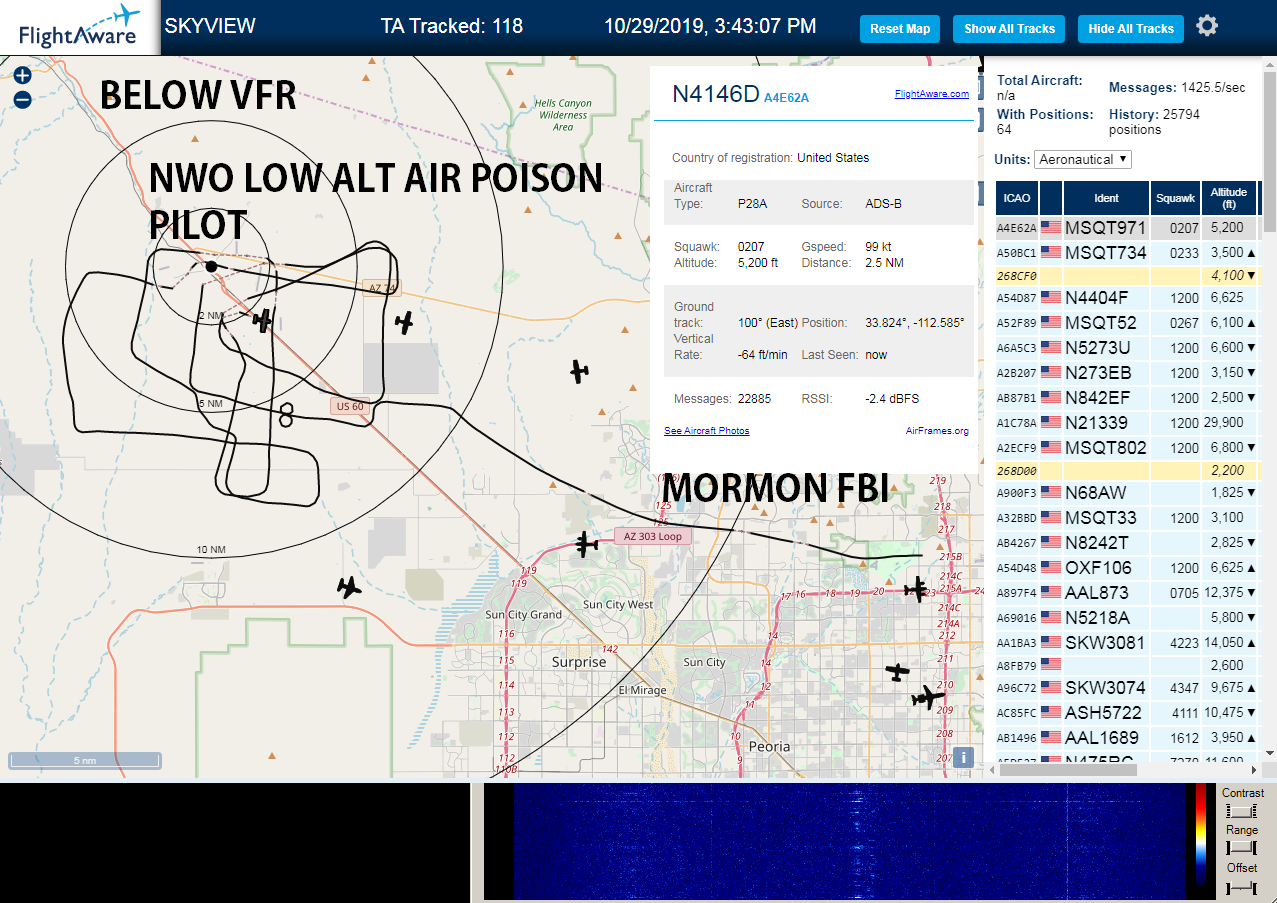Click the US flag in N4404F row
1277x903 pixels.
click(1051, 297)
